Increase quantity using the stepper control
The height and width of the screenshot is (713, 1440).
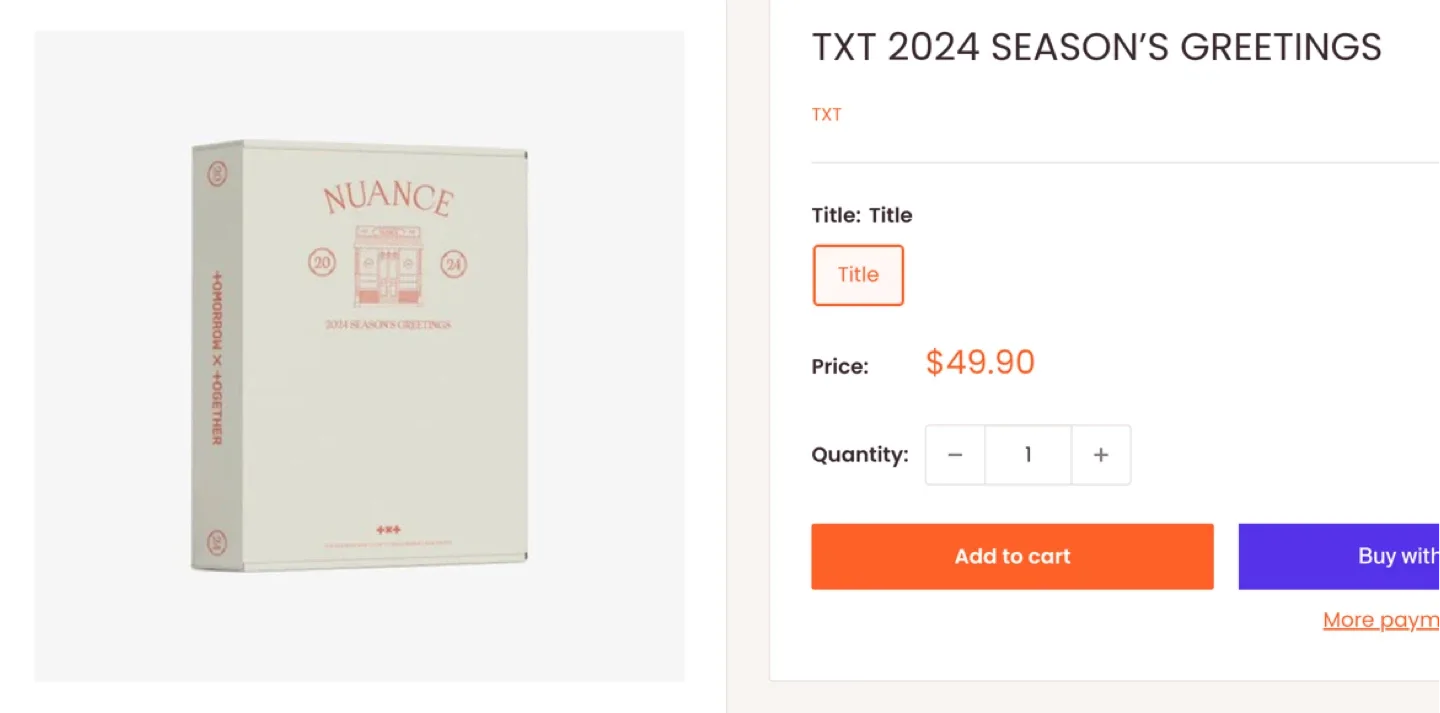(x=1101, y=455)
